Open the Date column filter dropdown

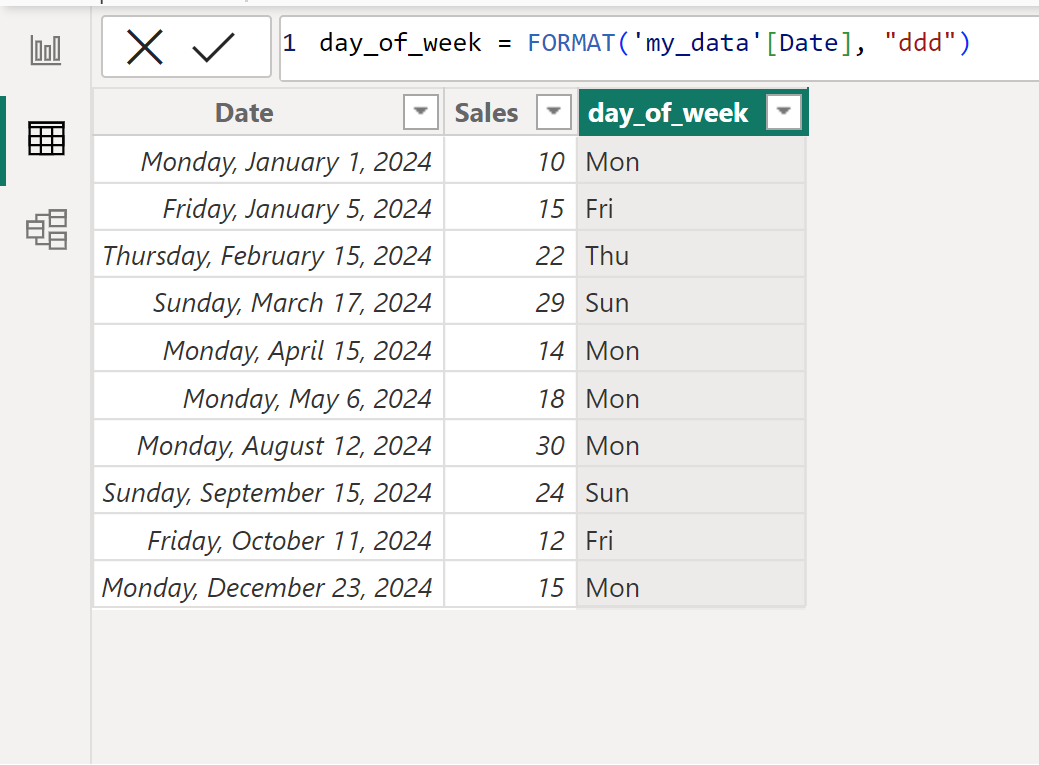pyautogui.click(x=420, y=111)
